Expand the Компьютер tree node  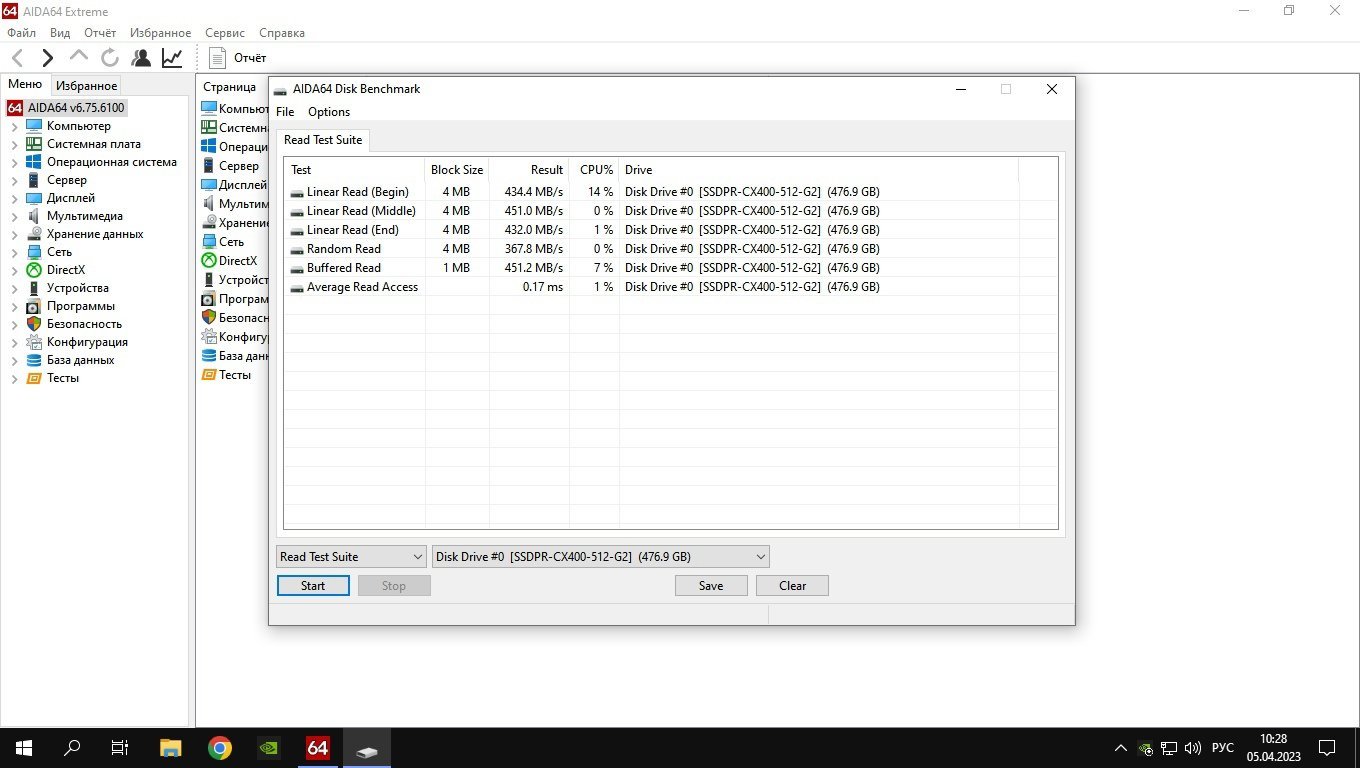click(x=14, y=126)
